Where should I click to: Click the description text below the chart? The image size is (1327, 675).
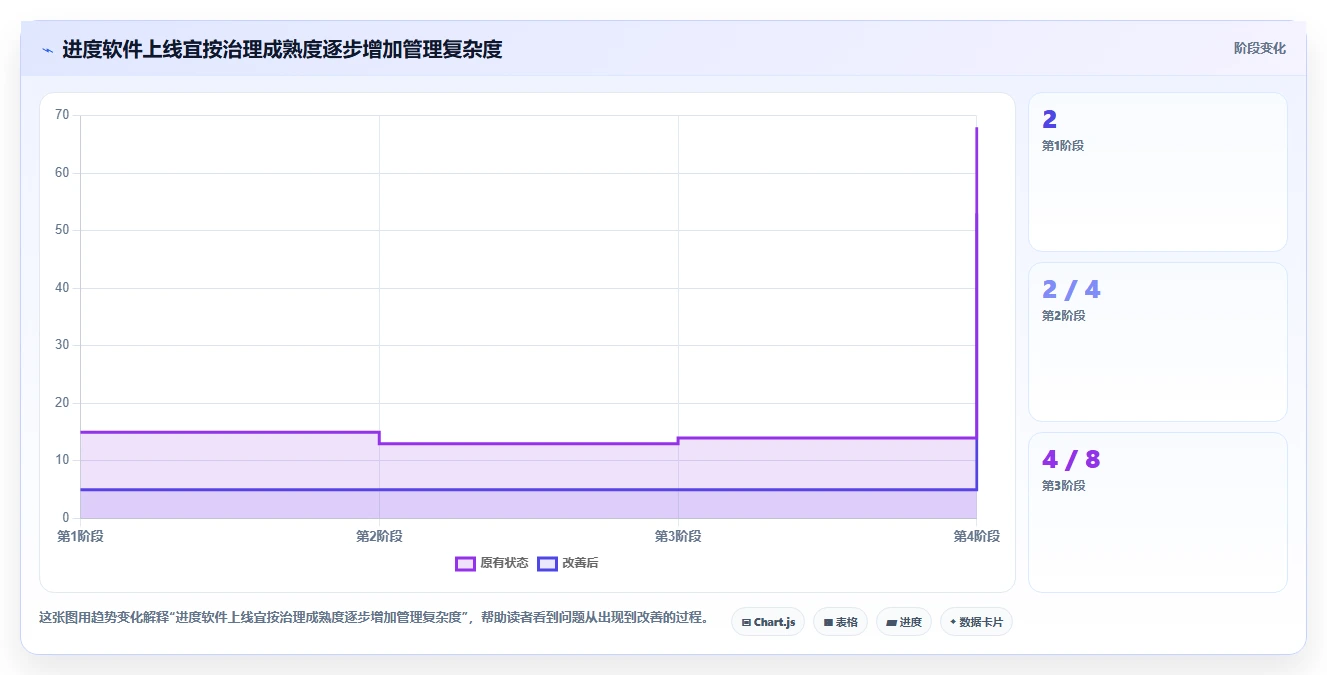(x=374, y=617)
